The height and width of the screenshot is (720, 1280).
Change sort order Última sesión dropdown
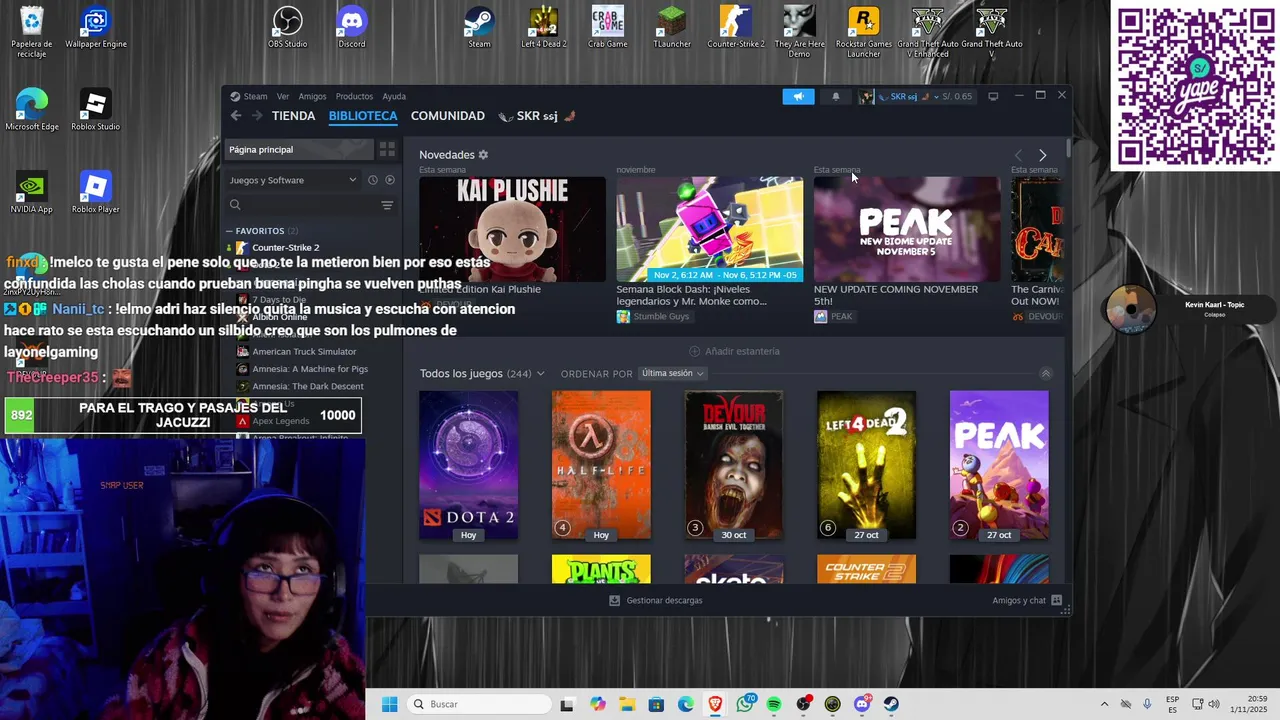pyautogui.click(x=672, y=373)
